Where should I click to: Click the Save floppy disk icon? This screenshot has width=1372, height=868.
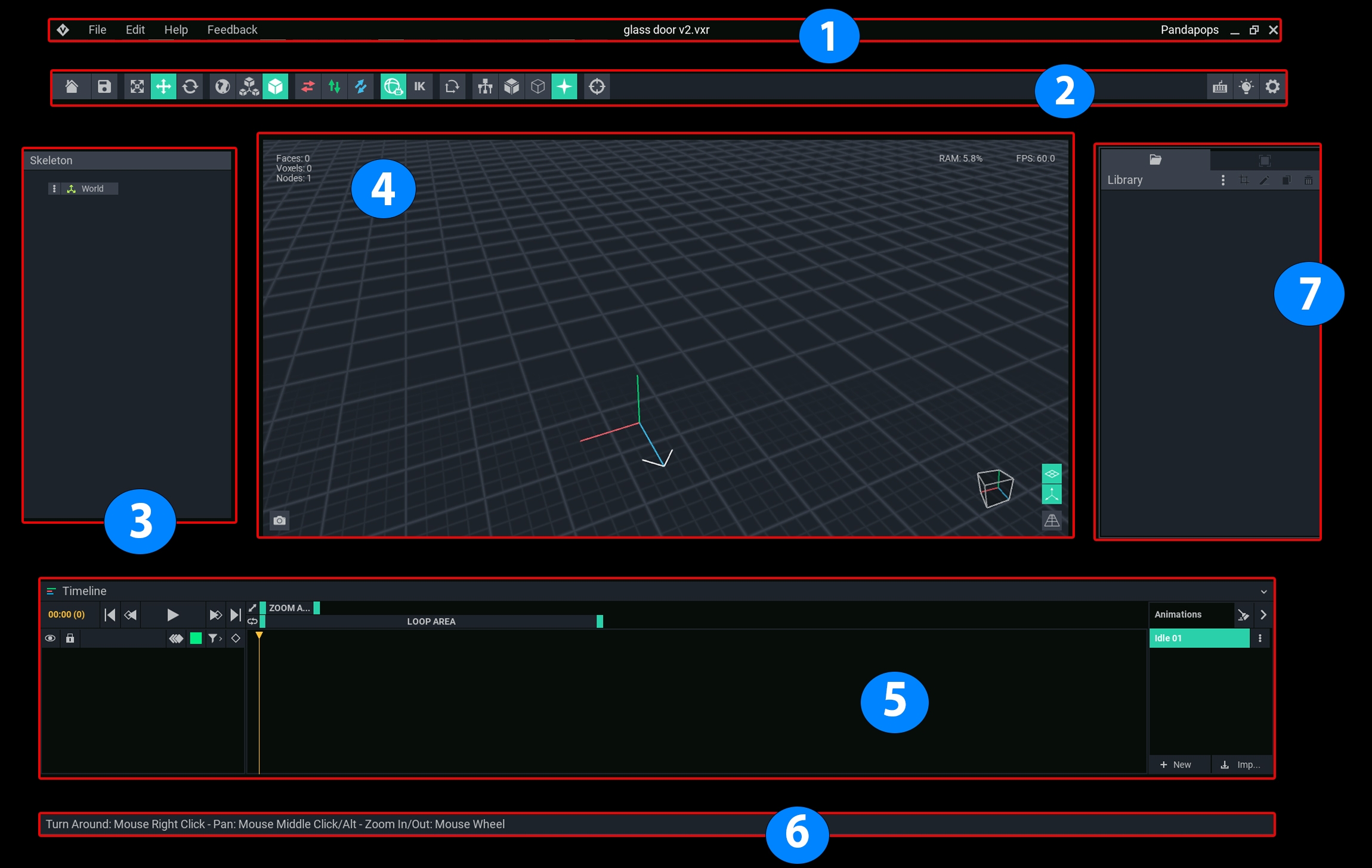tap(104, 87)
